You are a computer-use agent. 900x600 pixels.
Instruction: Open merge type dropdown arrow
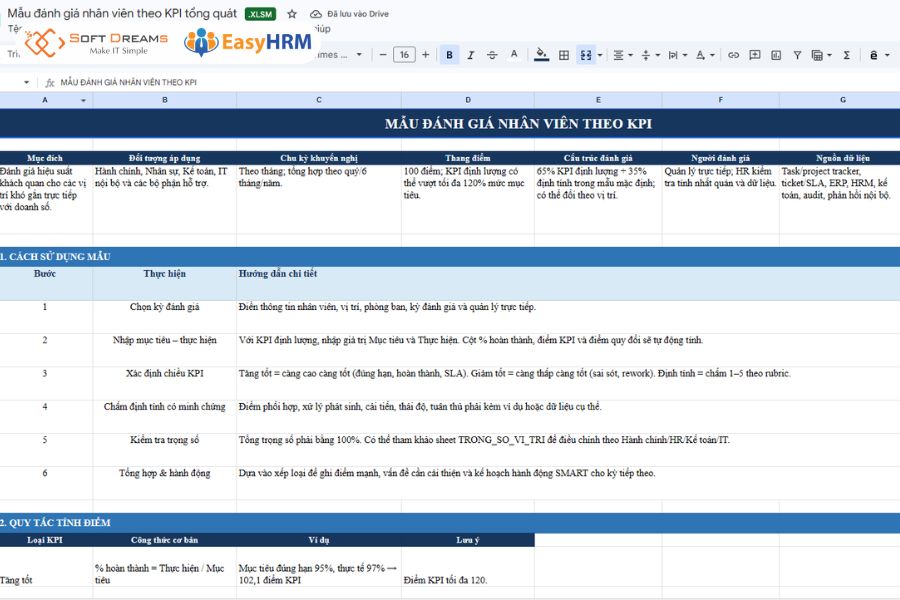click(x=600, y=55)
